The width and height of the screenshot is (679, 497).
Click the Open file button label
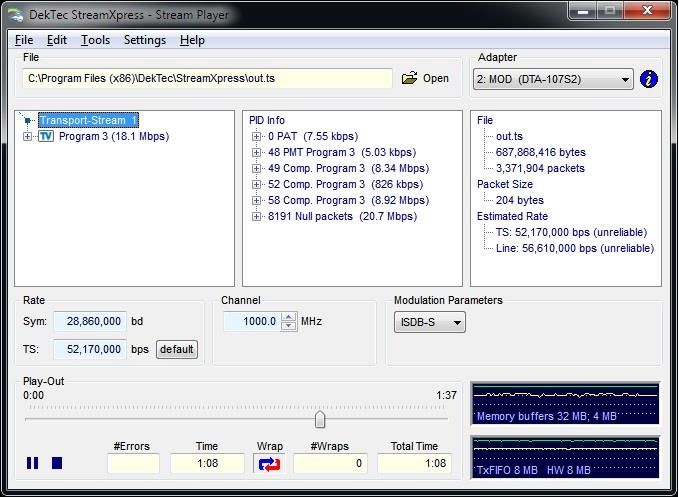click(x=436, y=78)
